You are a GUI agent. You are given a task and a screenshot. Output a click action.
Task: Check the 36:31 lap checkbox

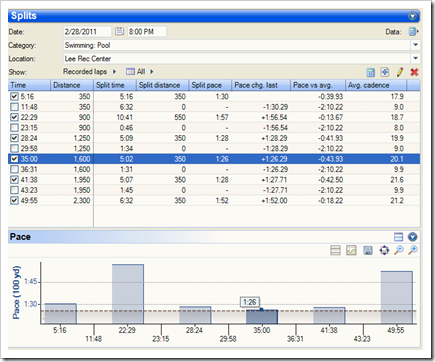14,169
